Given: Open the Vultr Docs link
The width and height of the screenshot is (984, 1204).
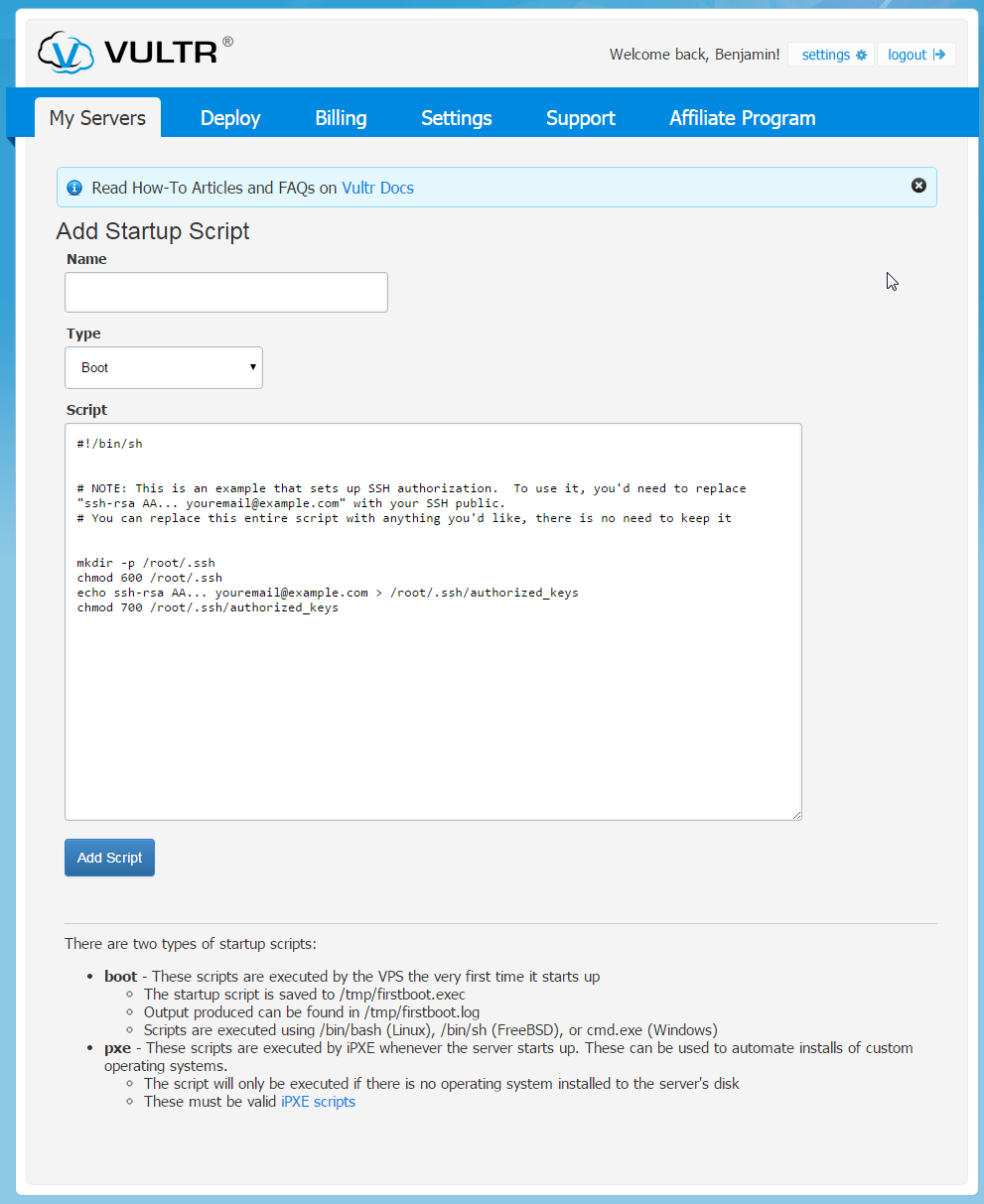Looking at the screenshot, I should [x=377, y=187].
